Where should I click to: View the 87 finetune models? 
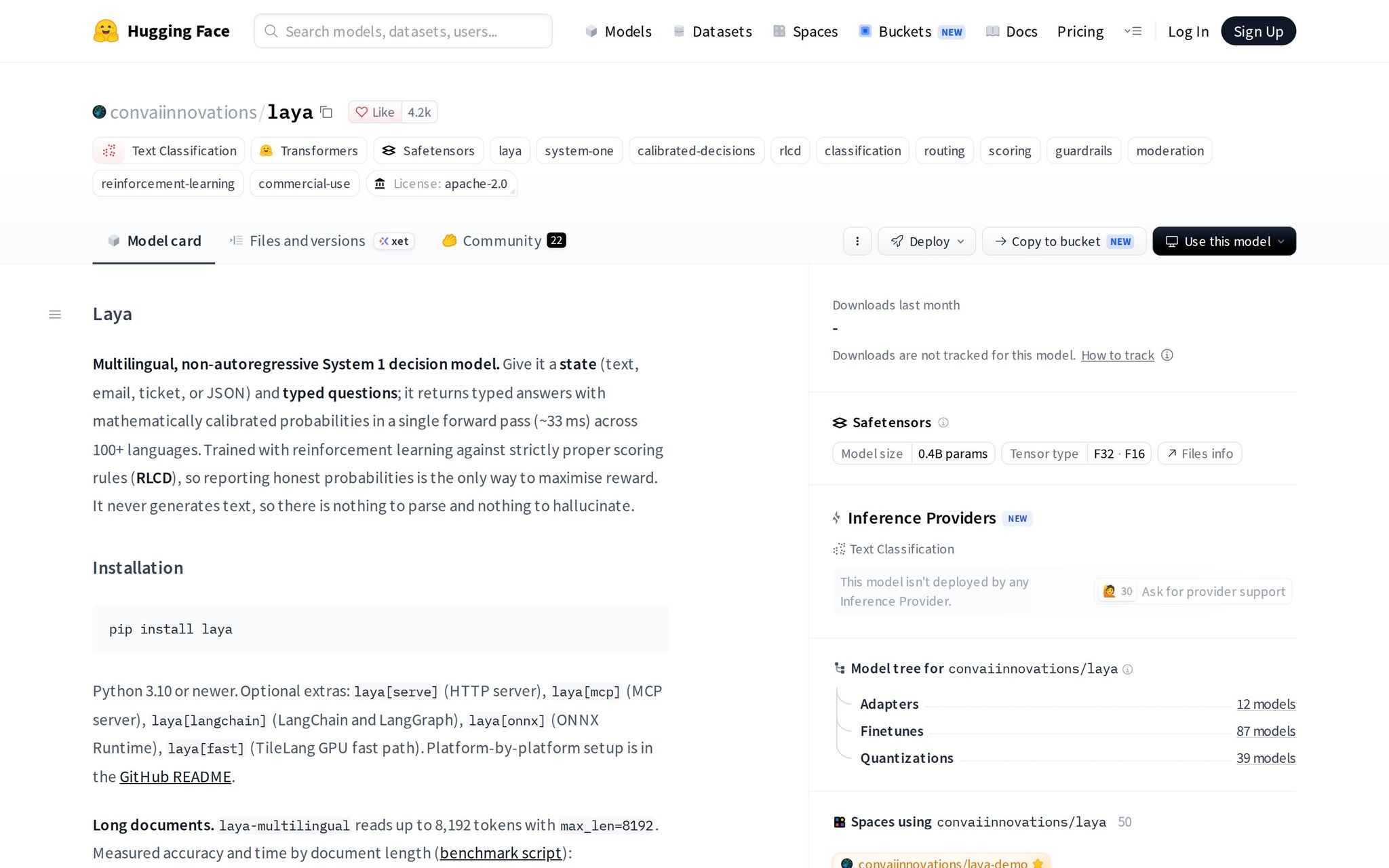pyautogui.click(x=1266, y=731)
